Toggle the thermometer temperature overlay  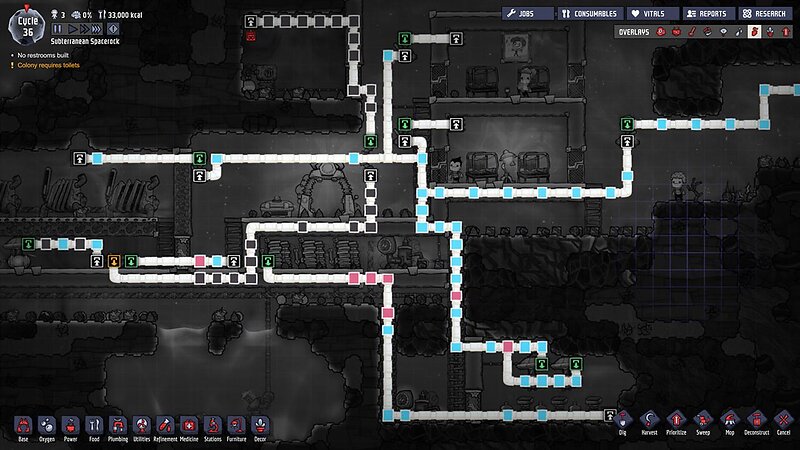[691, 32]
